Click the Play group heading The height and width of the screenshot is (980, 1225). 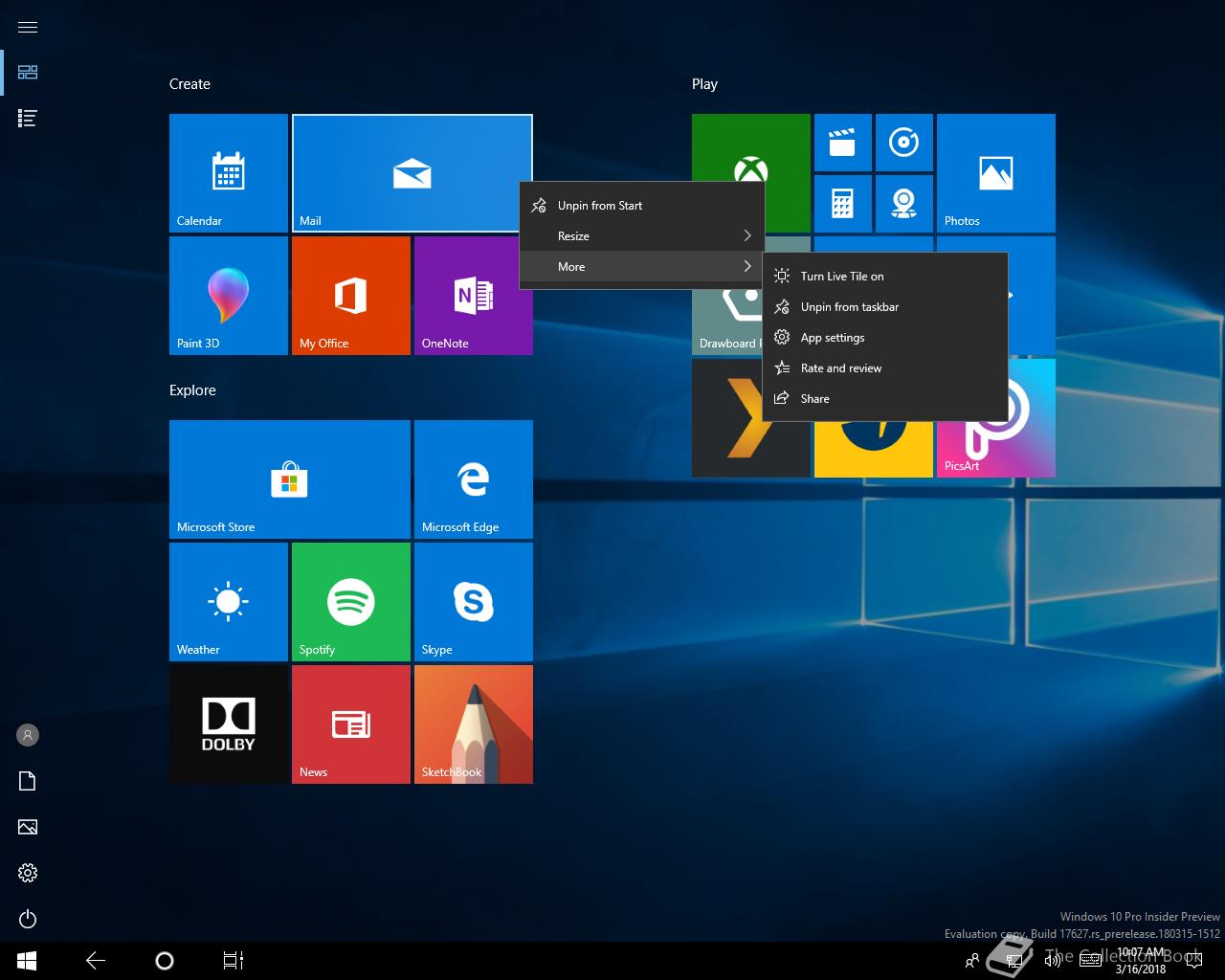click(x=704, y=84)
